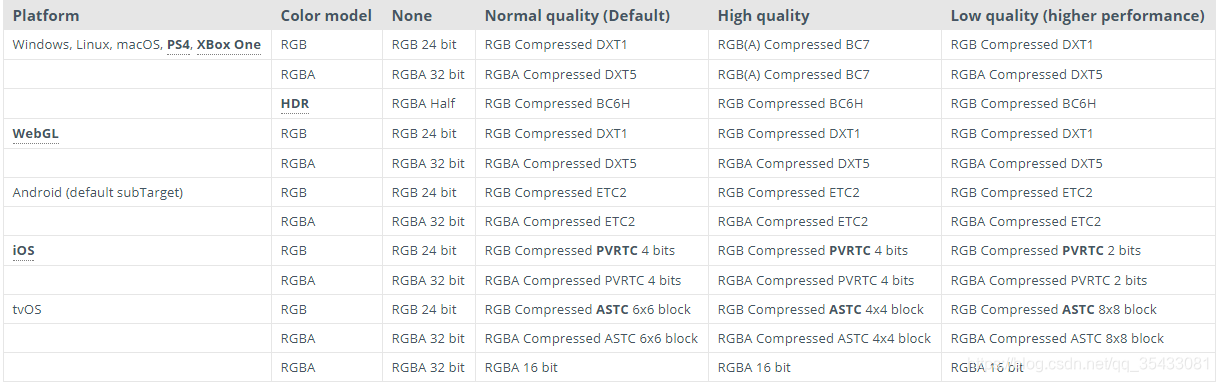
Task: Click 'RGBA Compressed ASTC 4x4 block' cell
Action: coord(824,339)
